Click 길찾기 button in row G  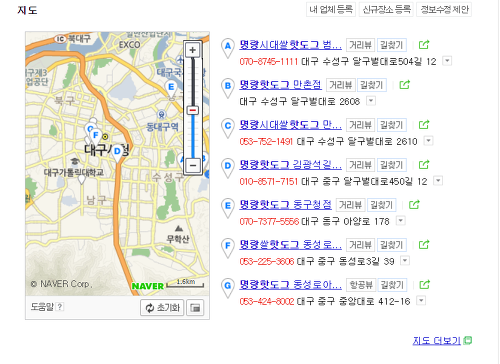coord(392,285)
